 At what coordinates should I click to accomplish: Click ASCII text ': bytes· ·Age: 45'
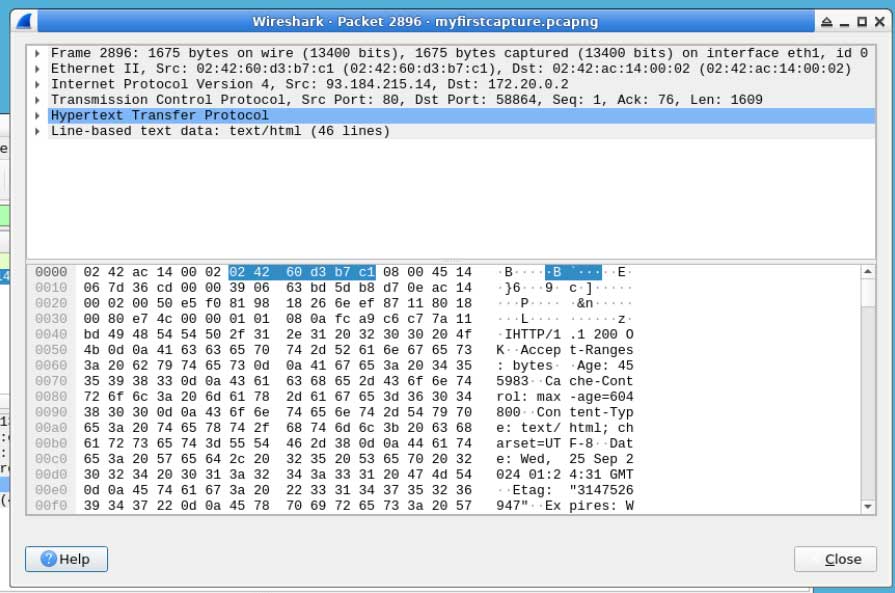tap(565, 366)
